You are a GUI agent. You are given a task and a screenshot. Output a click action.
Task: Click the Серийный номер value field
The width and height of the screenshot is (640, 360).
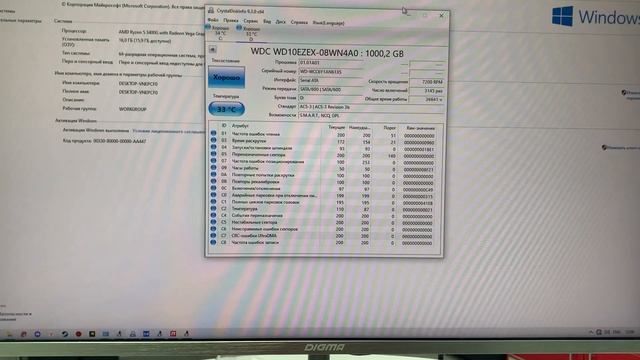pyautogui.click(x=331, y=72)
